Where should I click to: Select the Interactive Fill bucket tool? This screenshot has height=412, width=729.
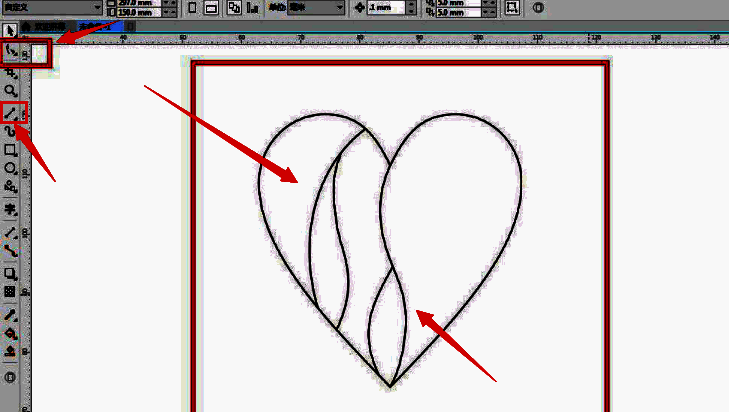tap(11, 333)
